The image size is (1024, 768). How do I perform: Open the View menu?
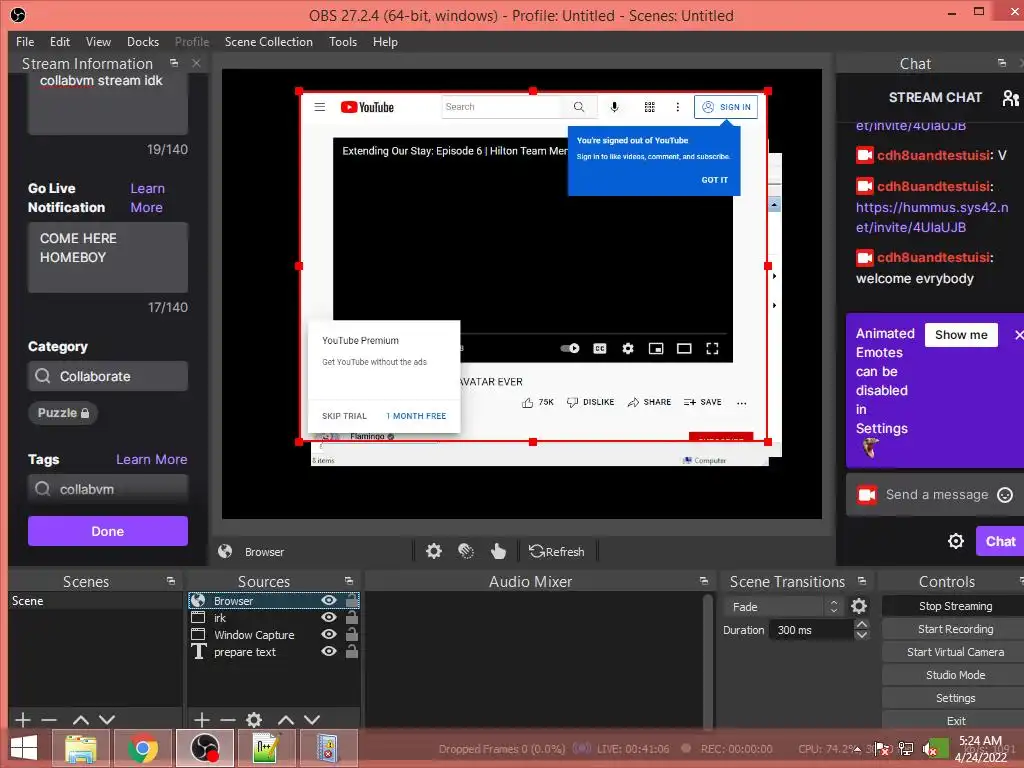tap(98, 42)
